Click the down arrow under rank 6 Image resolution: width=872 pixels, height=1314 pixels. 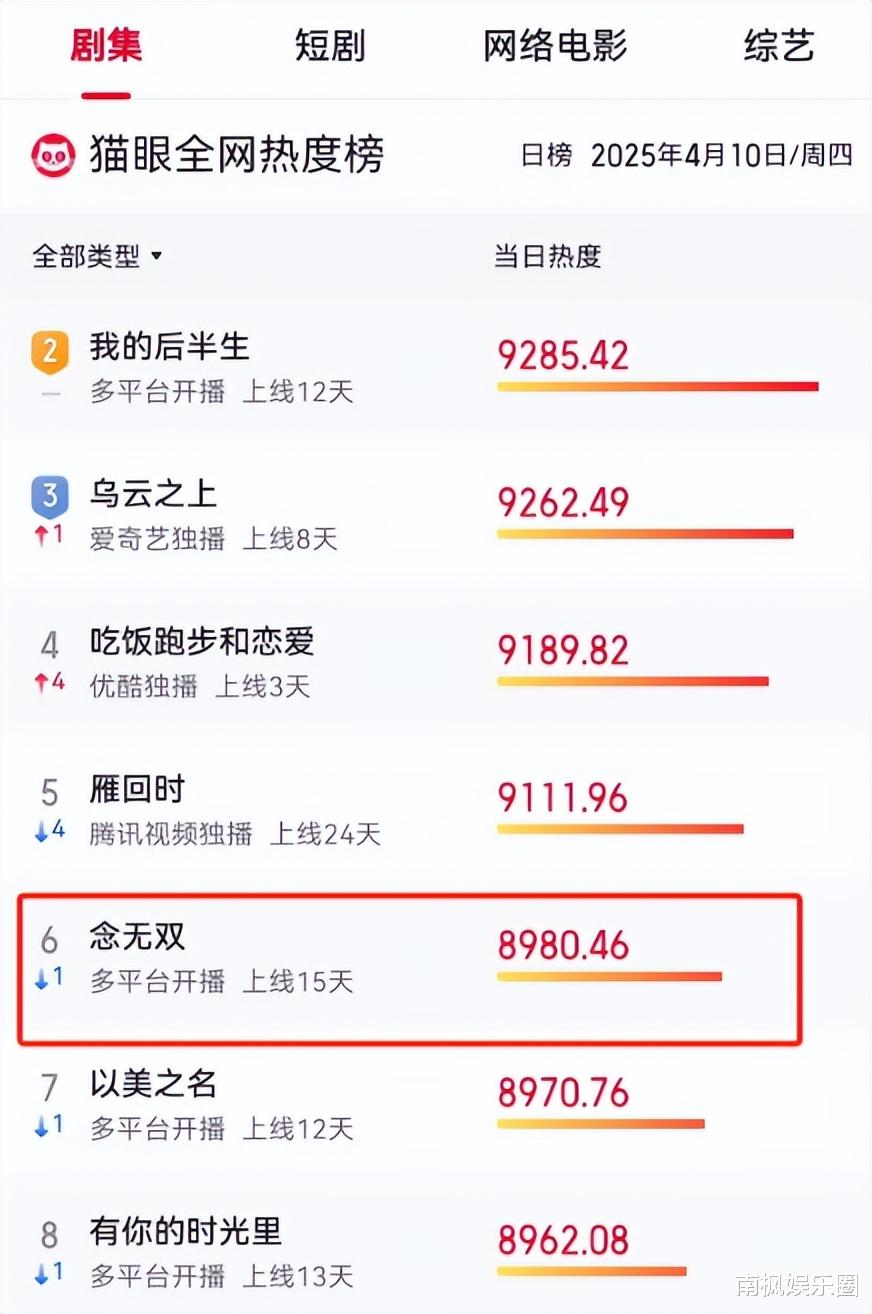click(x=41, y=979)
